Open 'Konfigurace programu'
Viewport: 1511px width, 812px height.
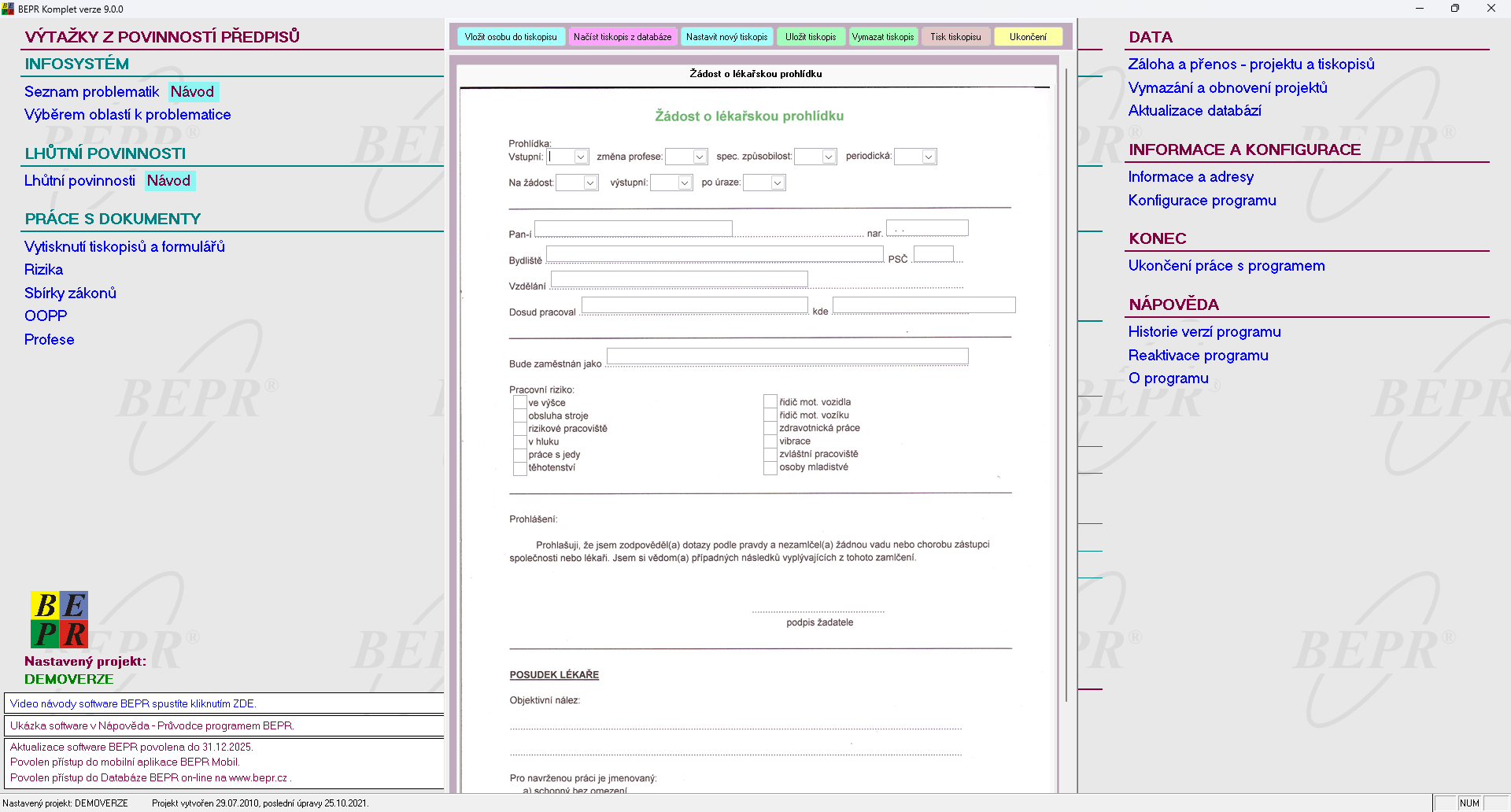tap(1203, 200)
